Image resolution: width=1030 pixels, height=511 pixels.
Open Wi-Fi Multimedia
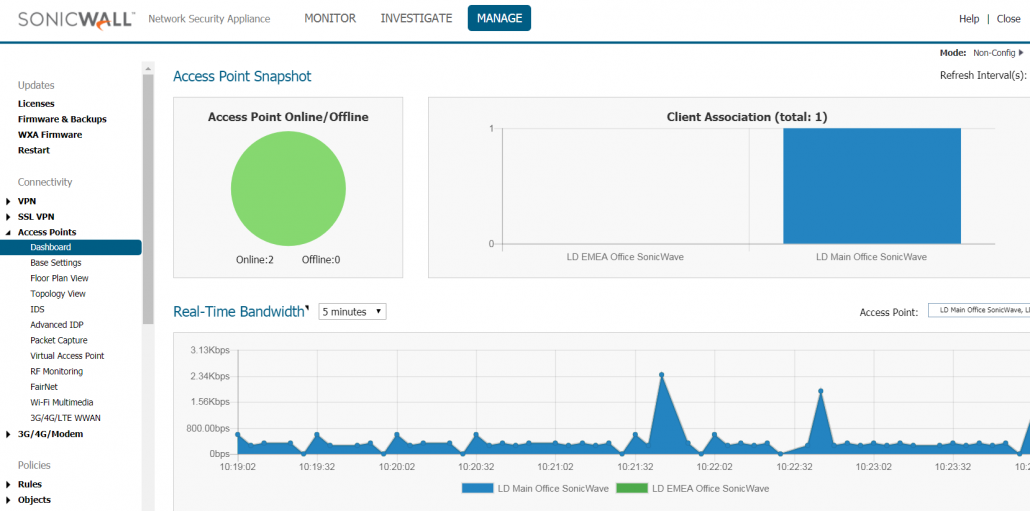coord(62,402)
